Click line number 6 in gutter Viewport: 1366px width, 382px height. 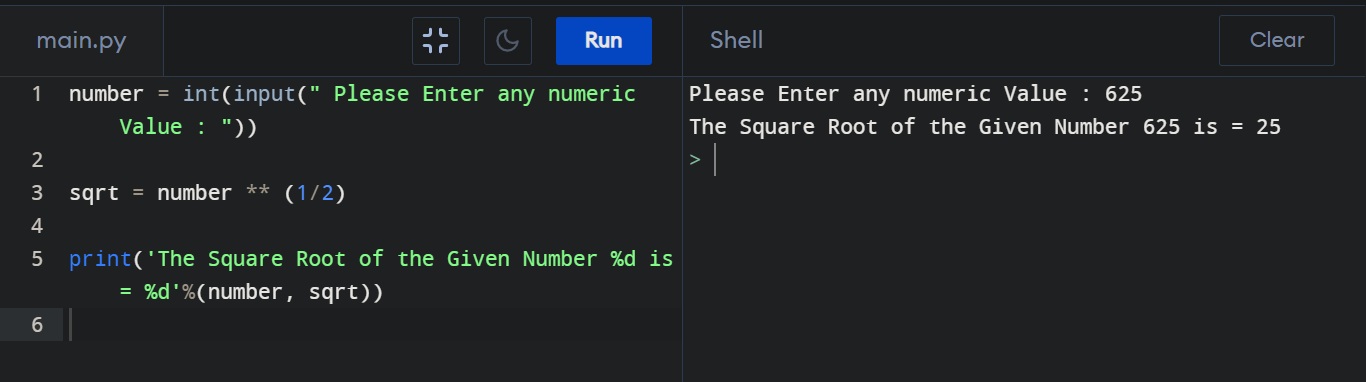click(x=37, y=325)
